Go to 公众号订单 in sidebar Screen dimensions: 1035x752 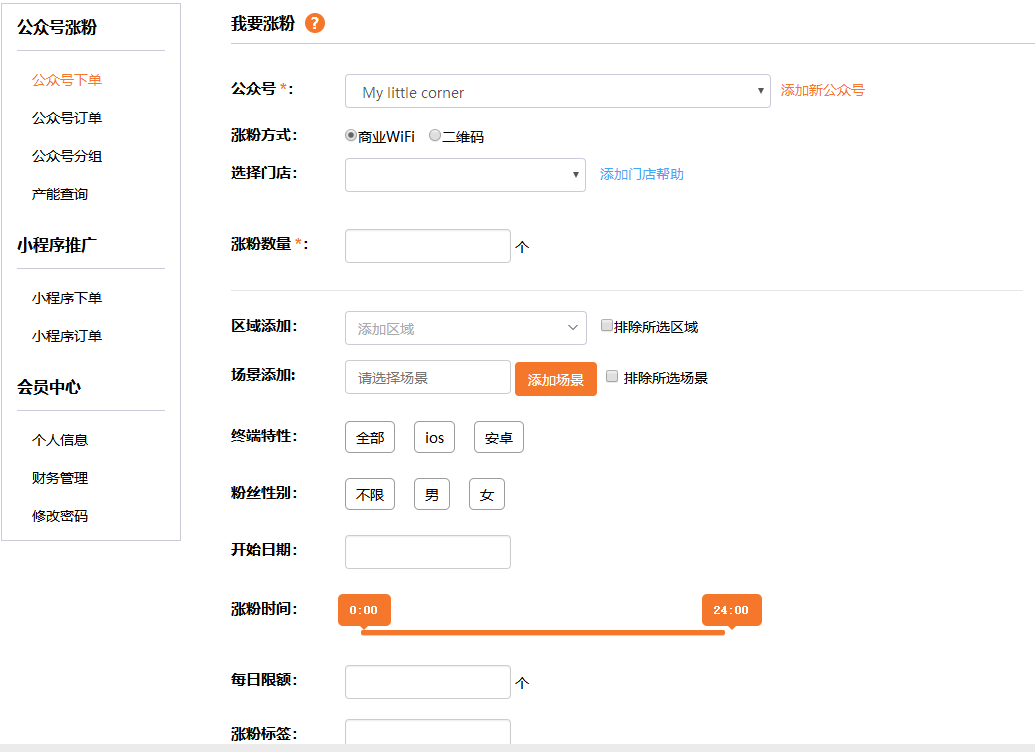[67, 118]
